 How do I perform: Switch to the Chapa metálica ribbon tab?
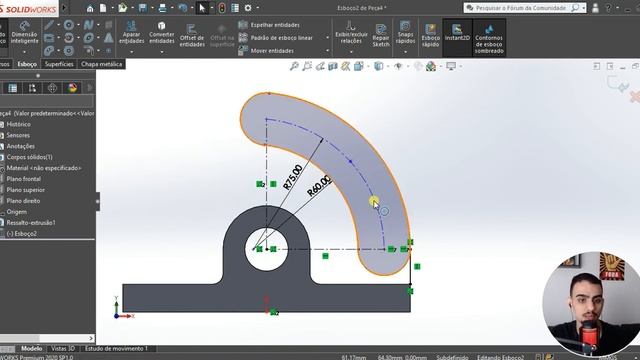[x=102, y=64]
